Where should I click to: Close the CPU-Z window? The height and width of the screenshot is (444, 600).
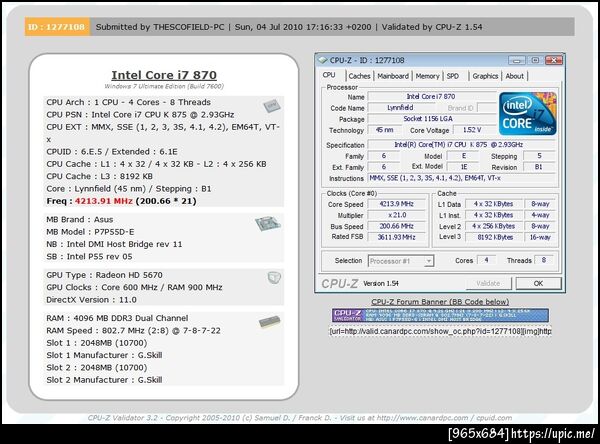554,60
